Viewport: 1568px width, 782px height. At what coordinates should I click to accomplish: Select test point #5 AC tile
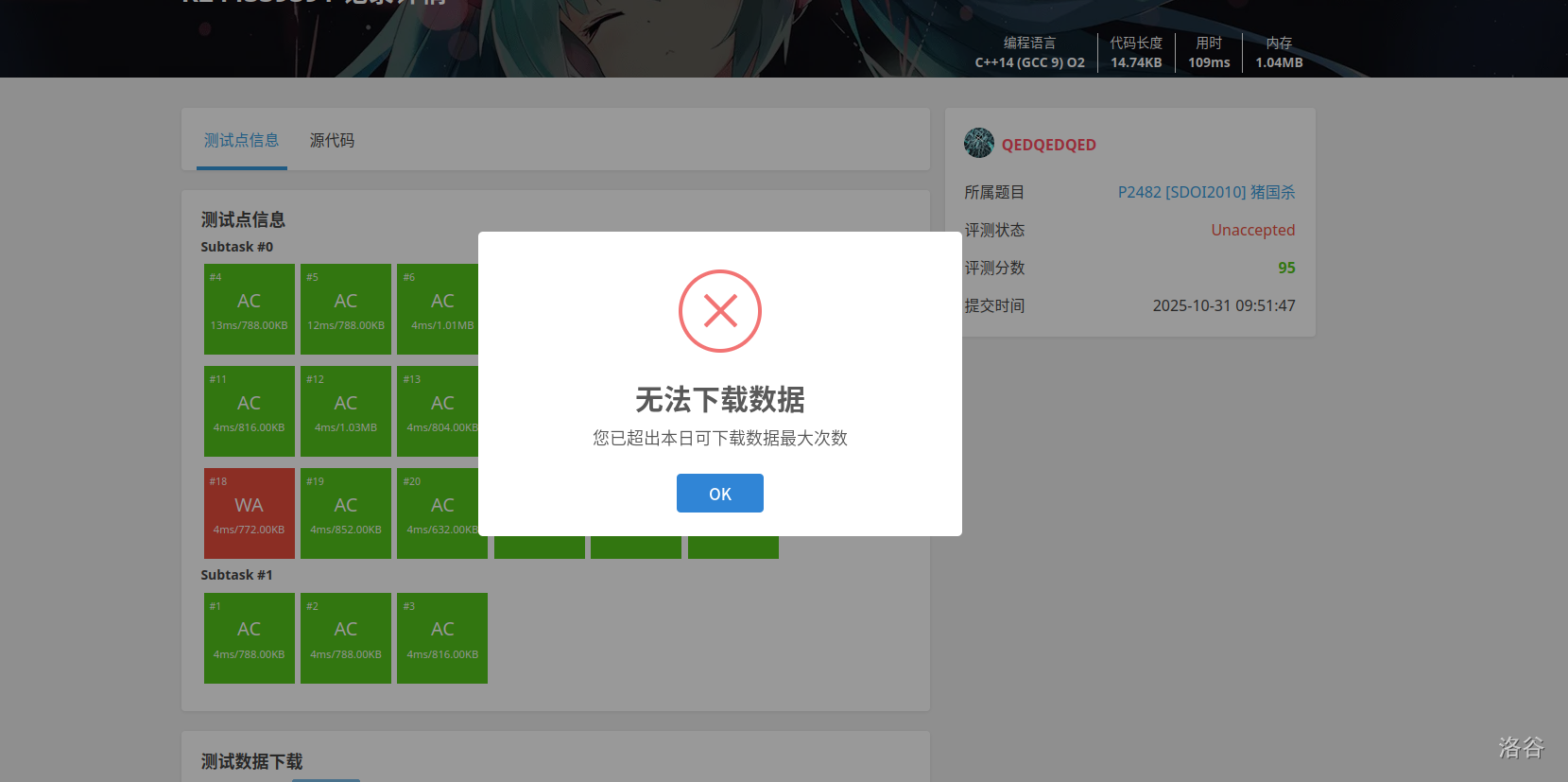[346, 309]
